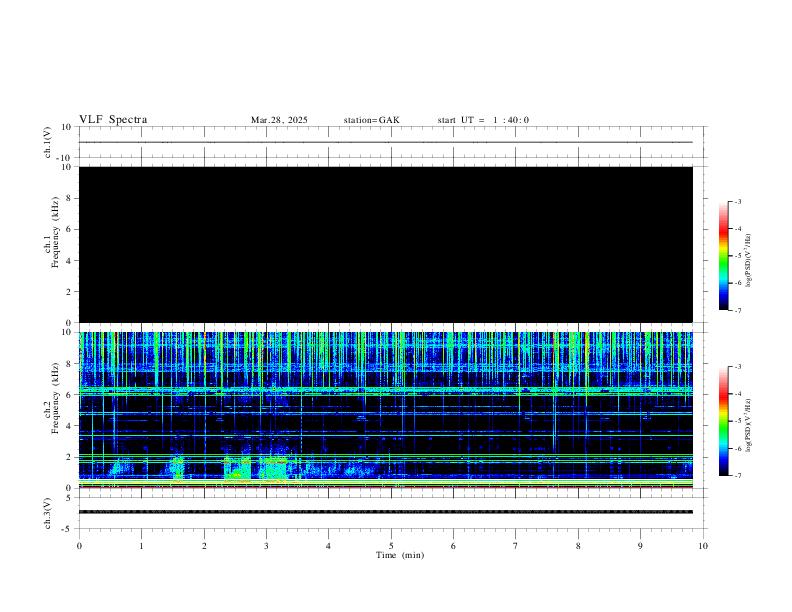Click the lower "log(PSD)(V²/Hz)" color bar label

pos(748,425)
